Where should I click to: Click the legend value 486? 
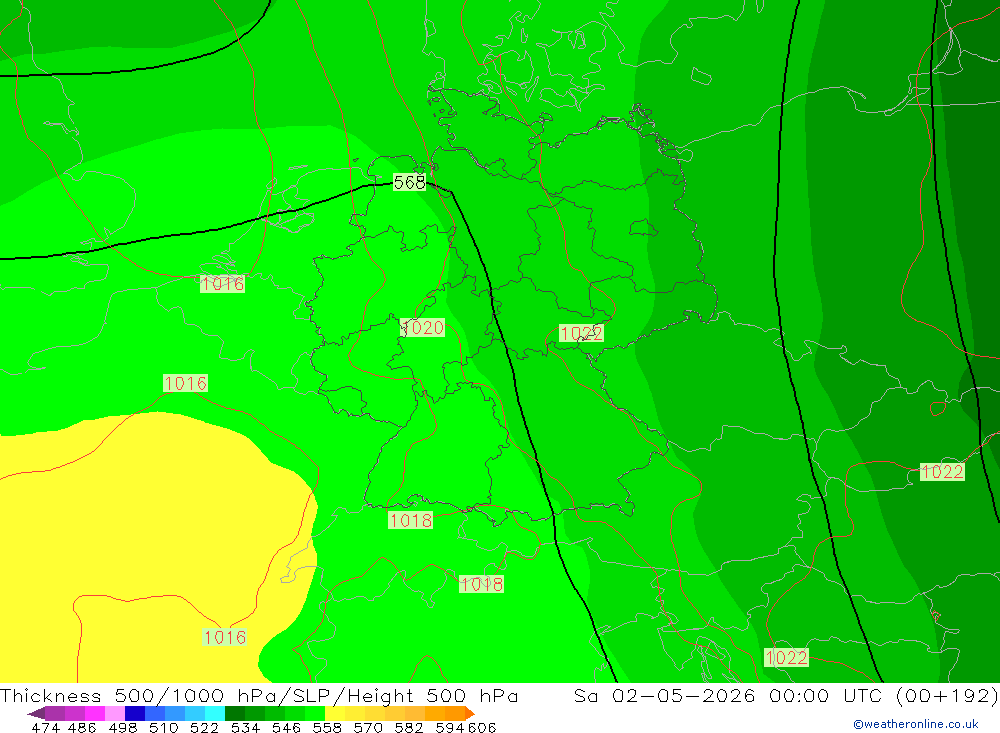point(82,727)
